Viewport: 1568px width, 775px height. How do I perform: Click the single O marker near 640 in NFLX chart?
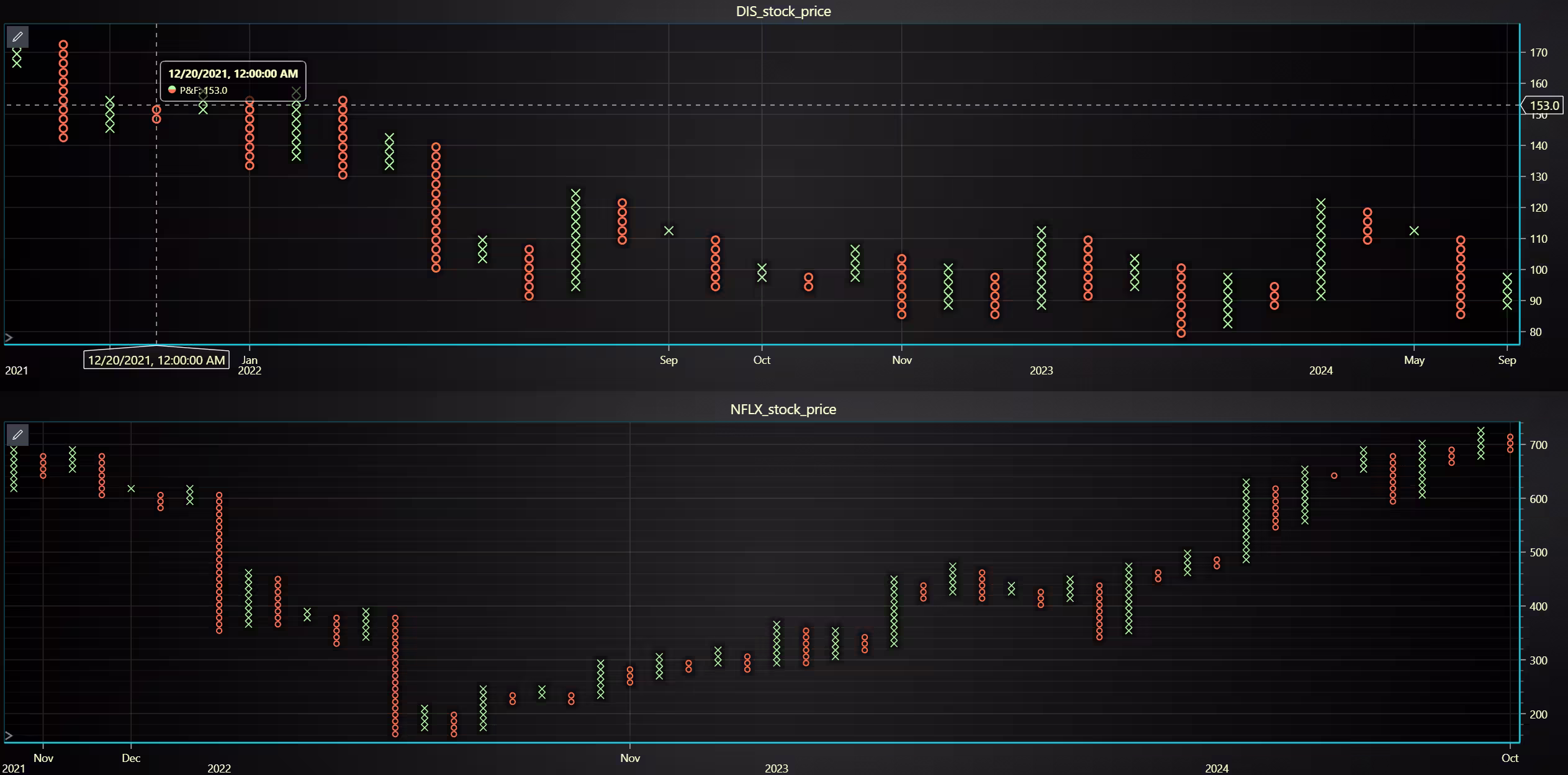point(1334,476)
